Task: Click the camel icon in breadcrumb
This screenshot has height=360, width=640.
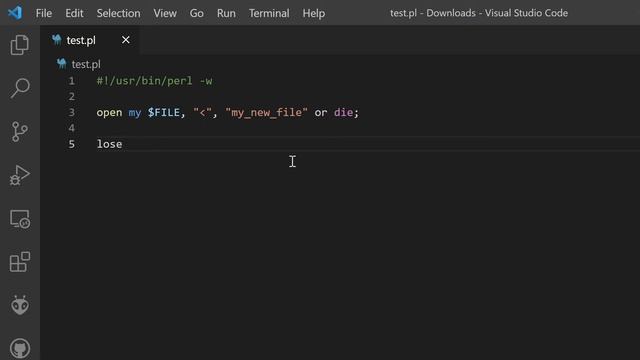Action: click(62, 64)
